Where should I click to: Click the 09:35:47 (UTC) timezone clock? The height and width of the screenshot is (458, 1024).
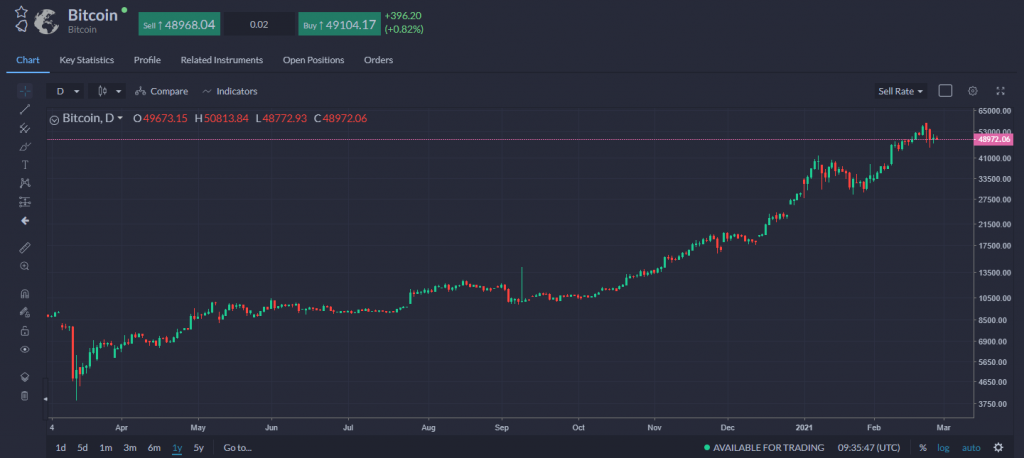[x=869, y=448]
